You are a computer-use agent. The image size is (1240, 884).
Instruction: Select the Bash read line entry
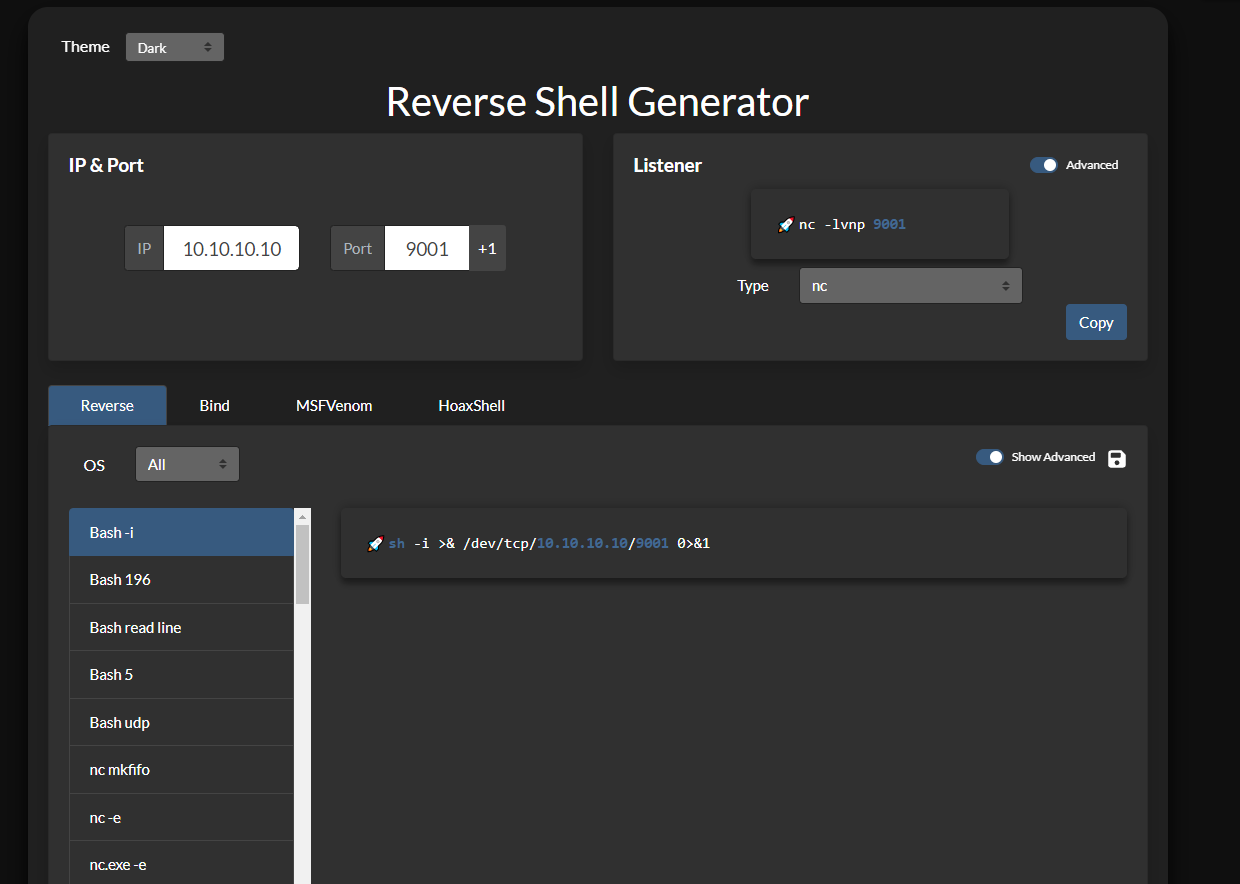click(181, 628)
